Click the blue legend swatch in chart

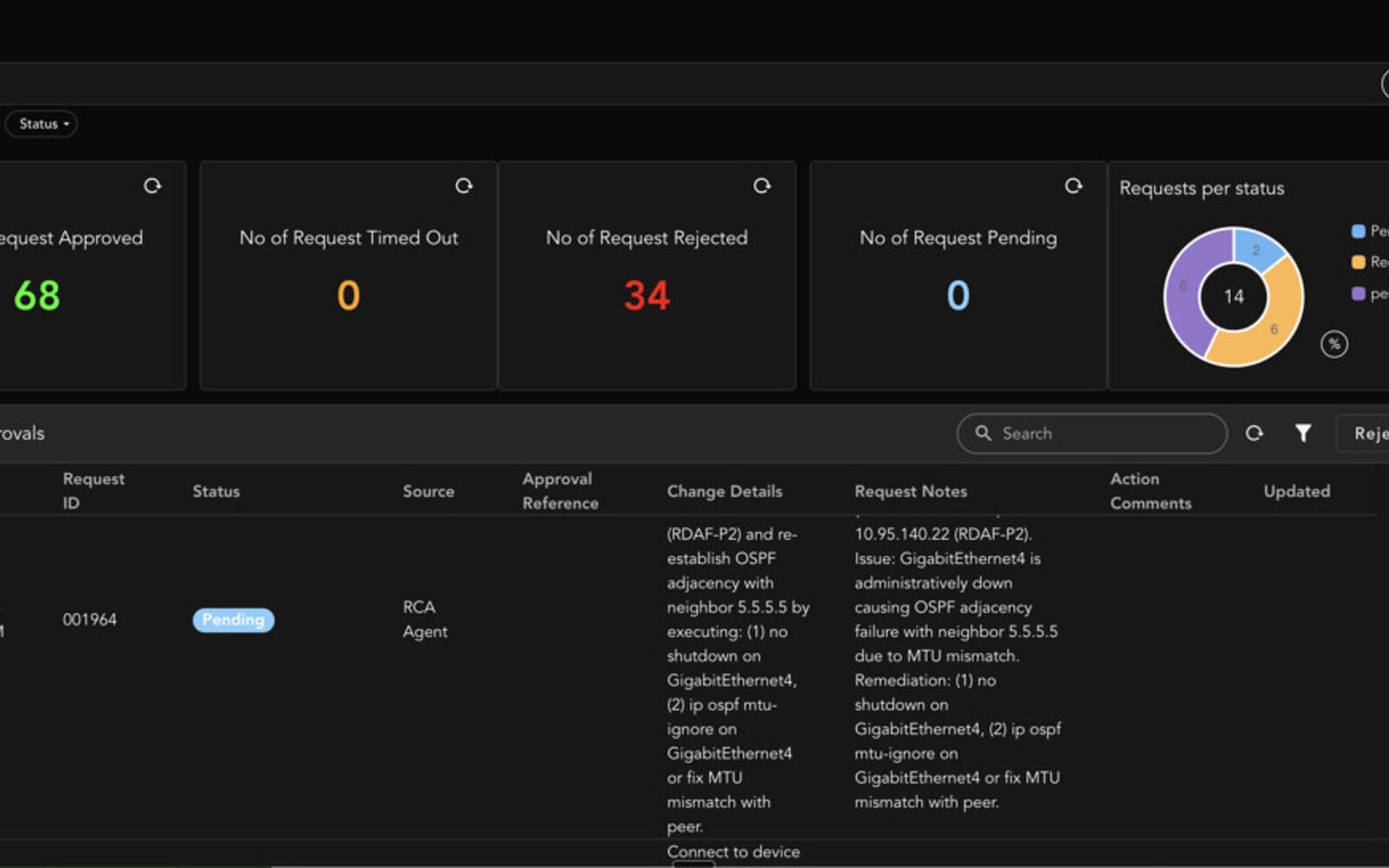click(x=1359, y=231)
